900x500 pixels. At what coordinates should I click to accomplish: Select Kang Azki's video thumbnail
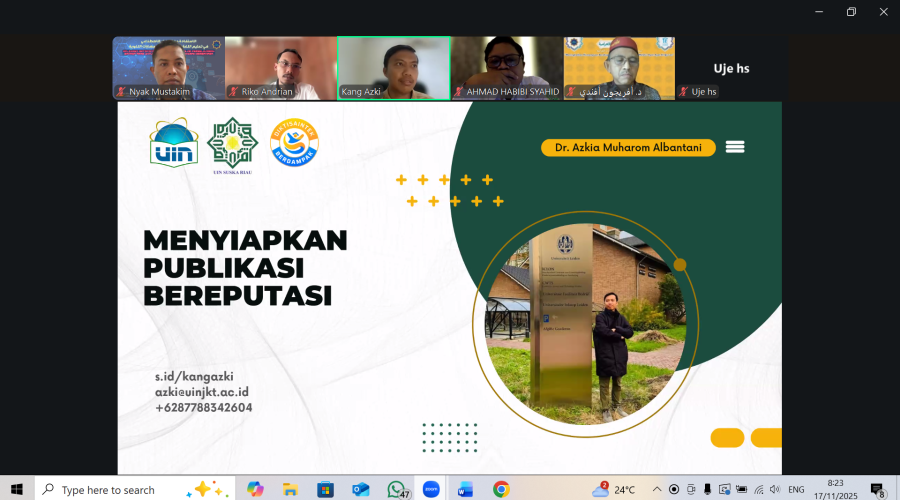(393, 68)
